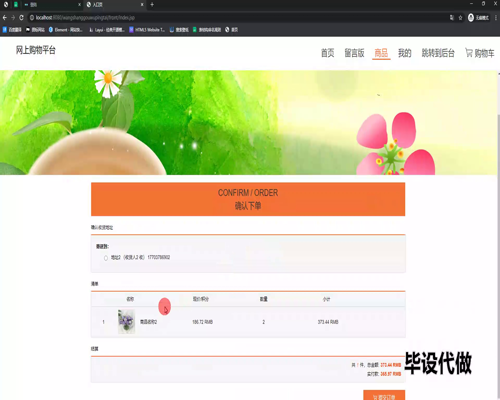
Task: Open the Element bookmark
Action: (65, 30)
